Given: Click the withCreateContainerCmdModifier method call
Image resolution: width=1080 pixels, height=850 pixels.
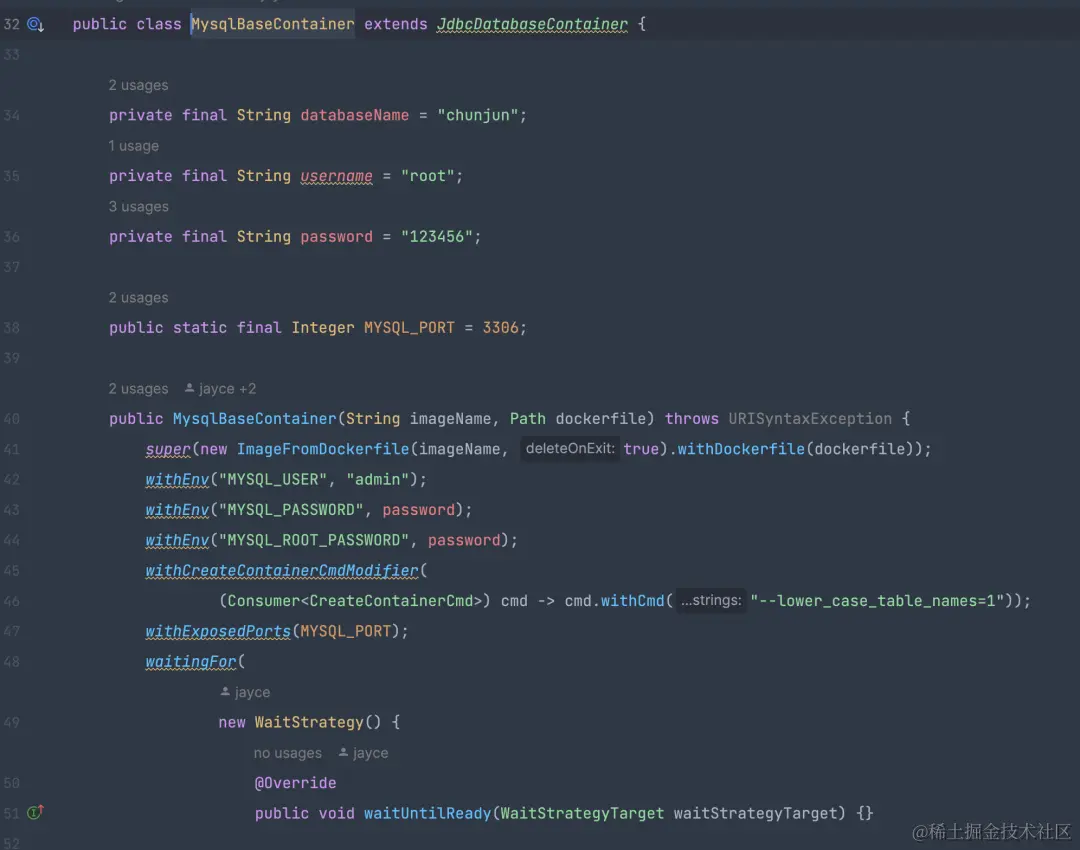Looking at the screenshot, I should point(282,571).
